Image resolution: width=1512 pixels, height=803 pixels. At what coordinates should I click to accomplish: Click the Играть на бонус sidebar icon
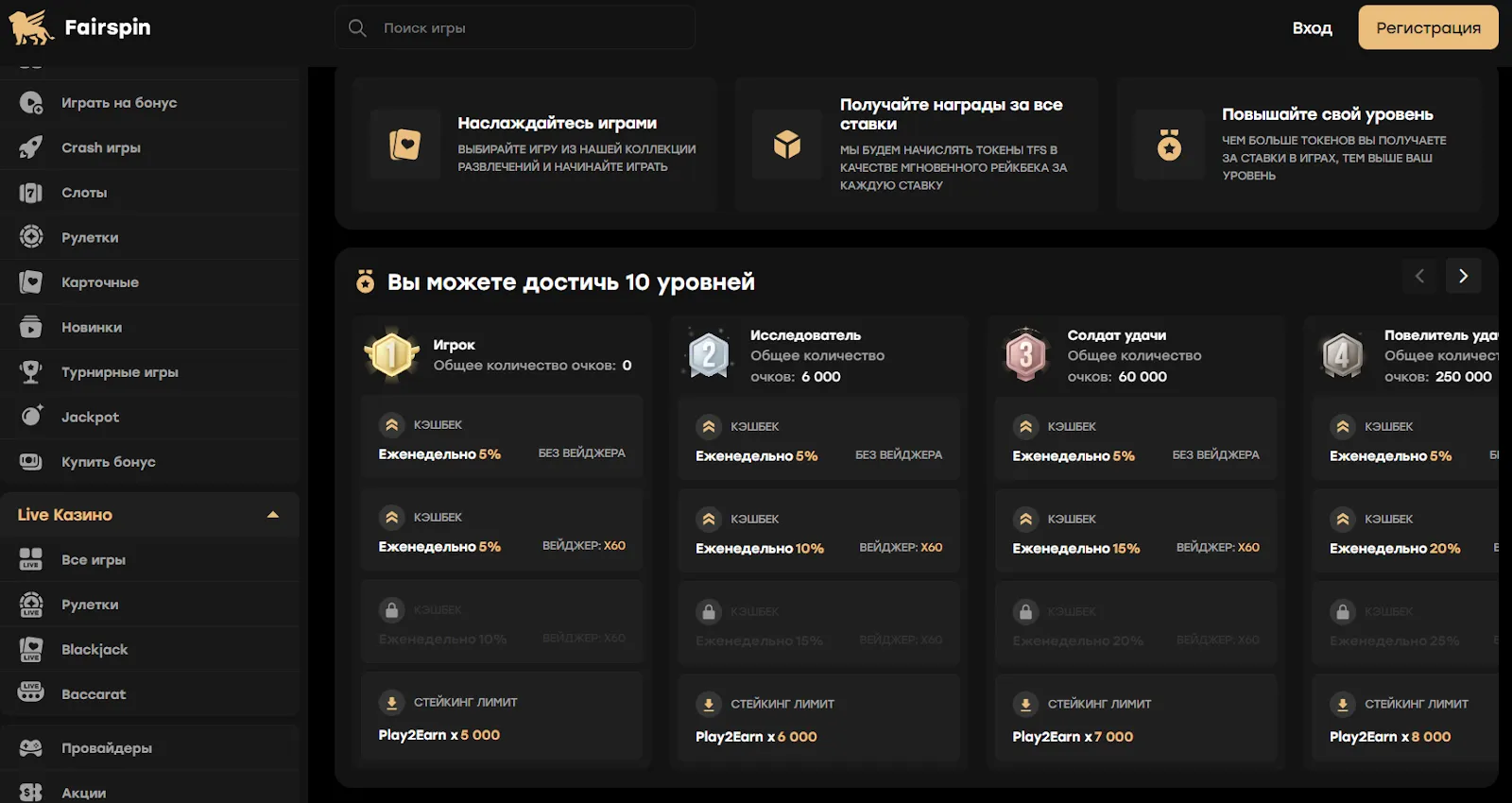pos(31,103)
